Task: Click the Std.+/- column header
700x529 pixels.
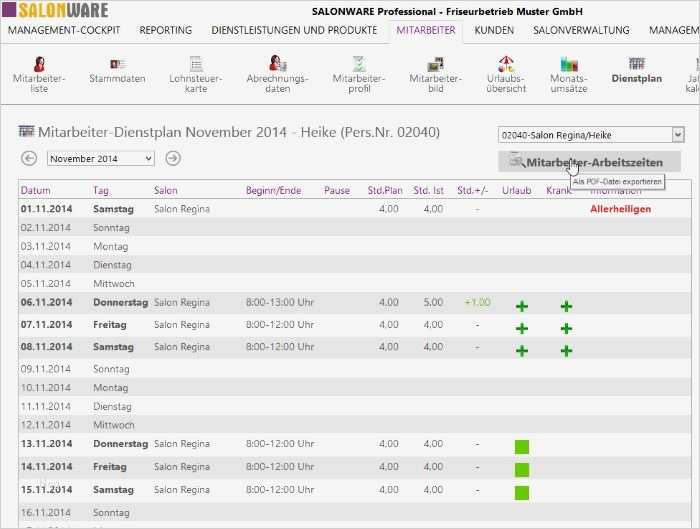Action: click(x=472, y=191)
